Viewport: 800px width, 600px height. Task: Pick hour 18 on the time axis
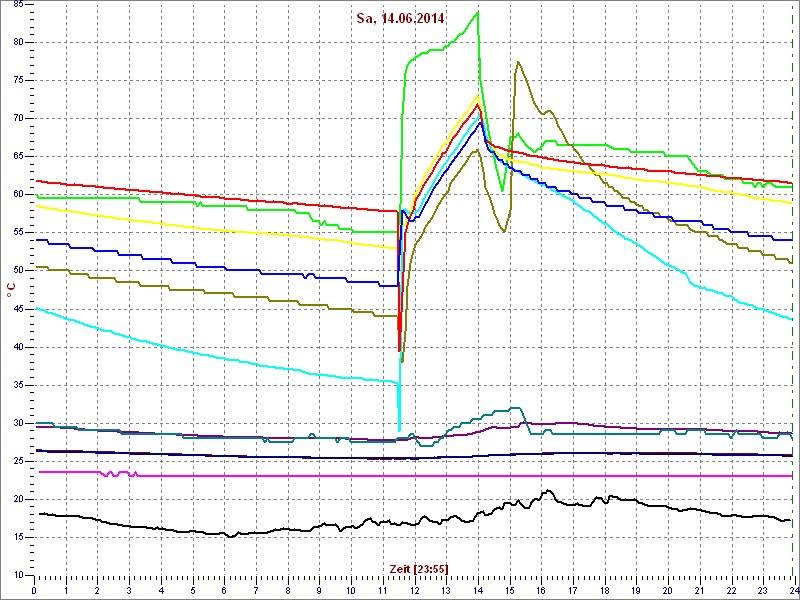[x=605, y=591]
